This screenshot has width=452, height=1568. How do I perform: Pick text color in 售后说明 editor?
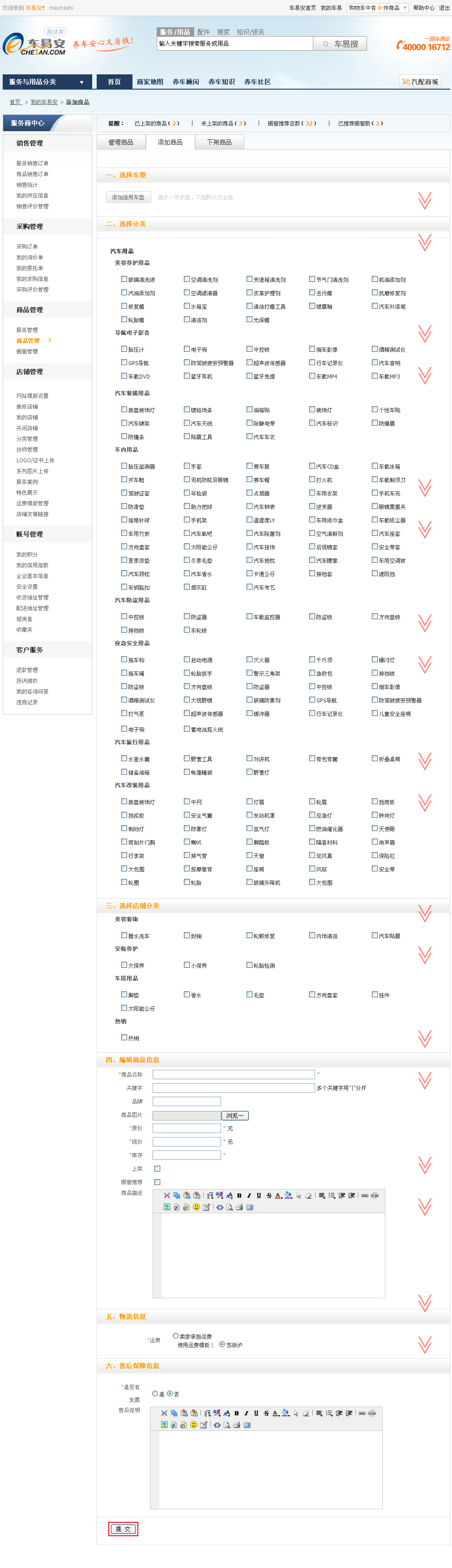tap(276, 1413)
